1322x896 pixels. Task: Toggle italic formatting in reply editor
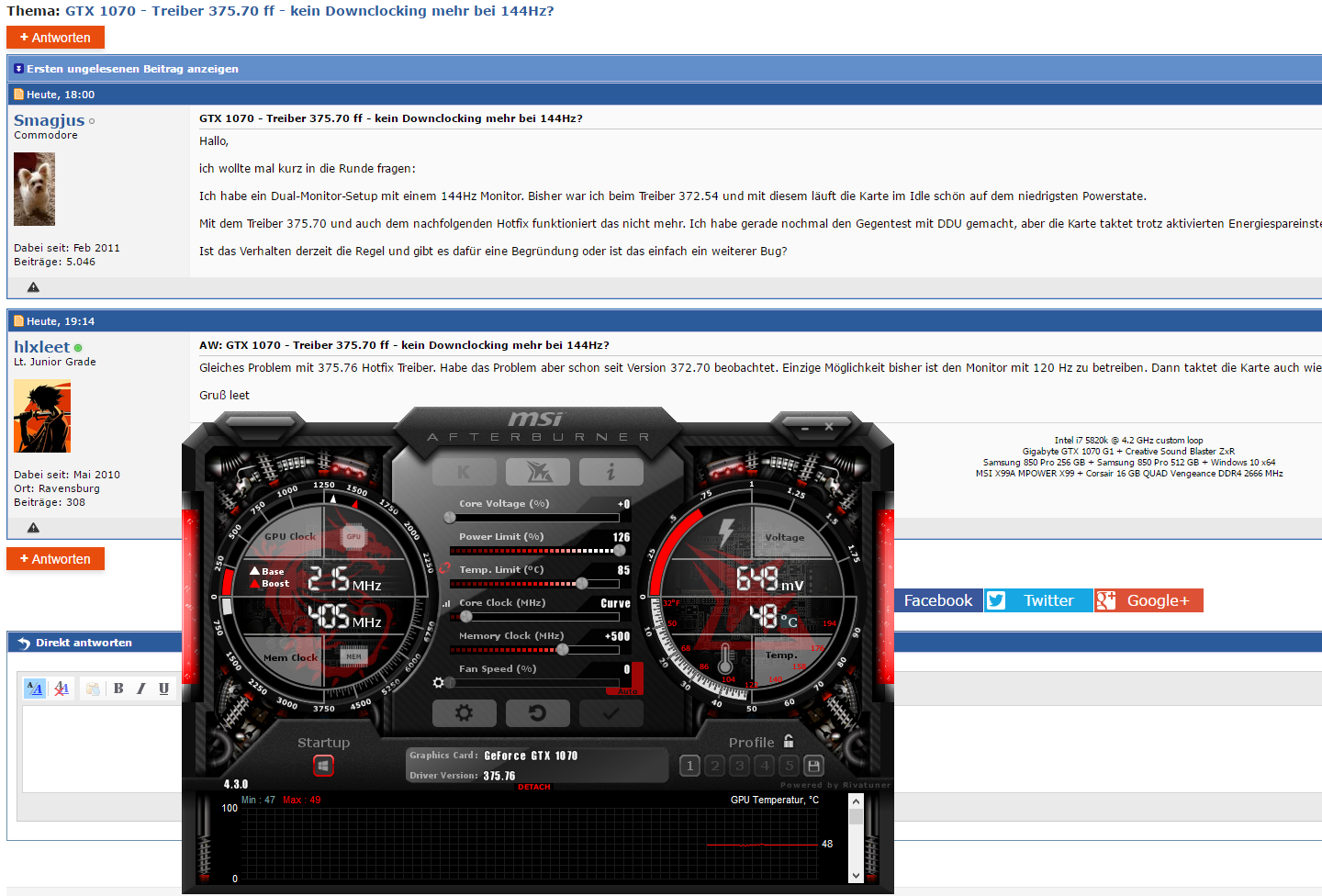tap(141, 689)
